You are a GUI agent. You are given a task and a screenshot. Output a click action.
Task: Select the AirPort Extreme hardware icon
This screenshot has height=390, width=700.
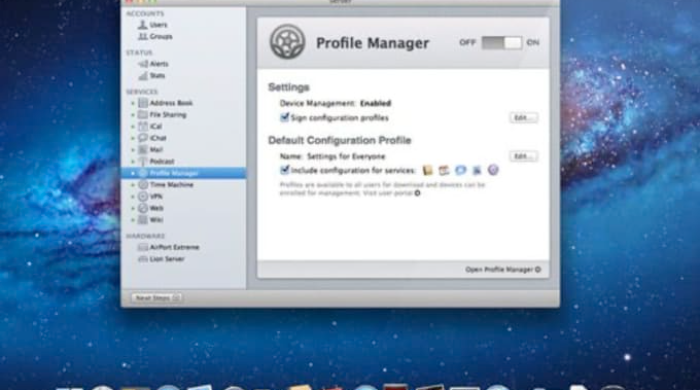tap(143, 247)
